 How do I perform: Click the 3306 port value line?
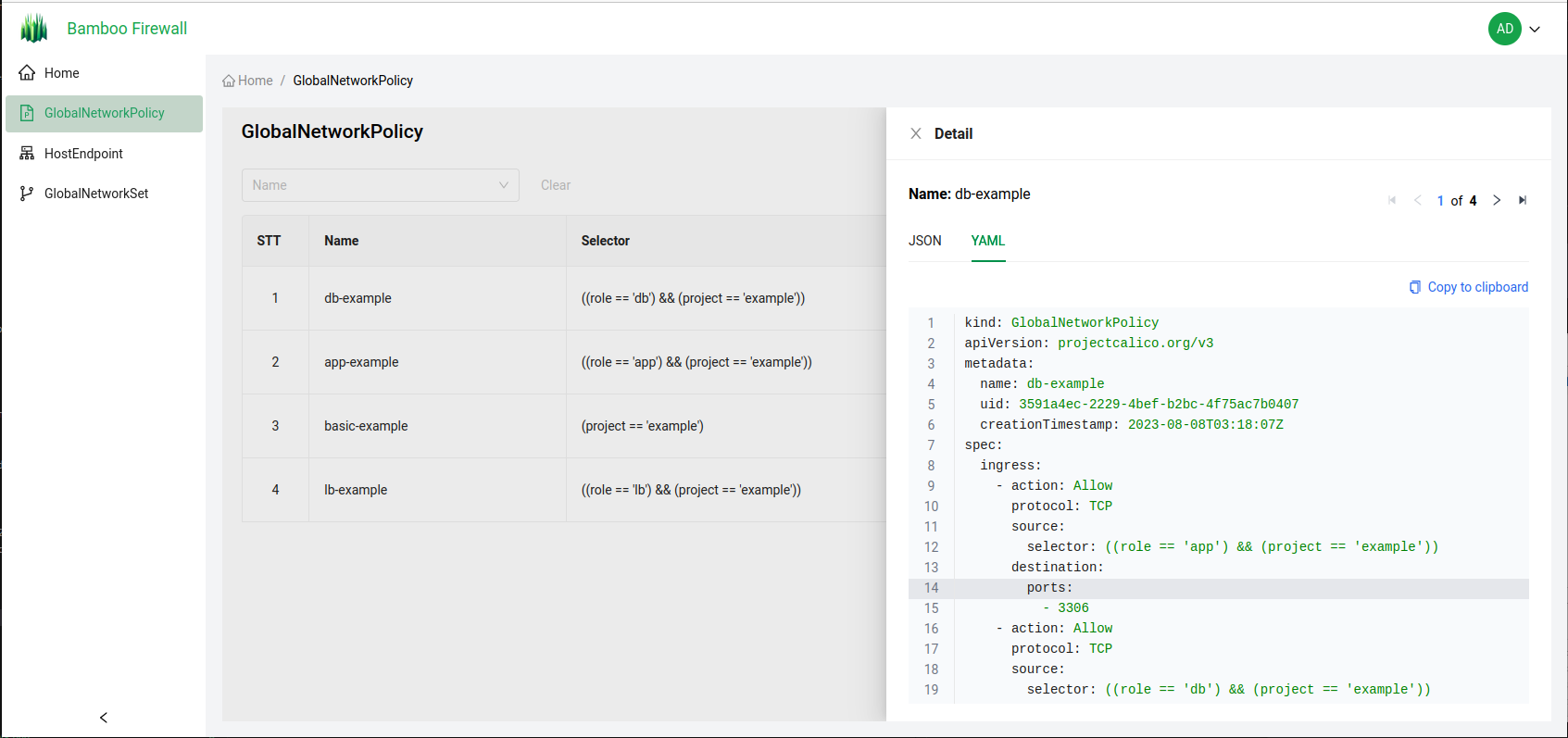(x=1065, y=608)
